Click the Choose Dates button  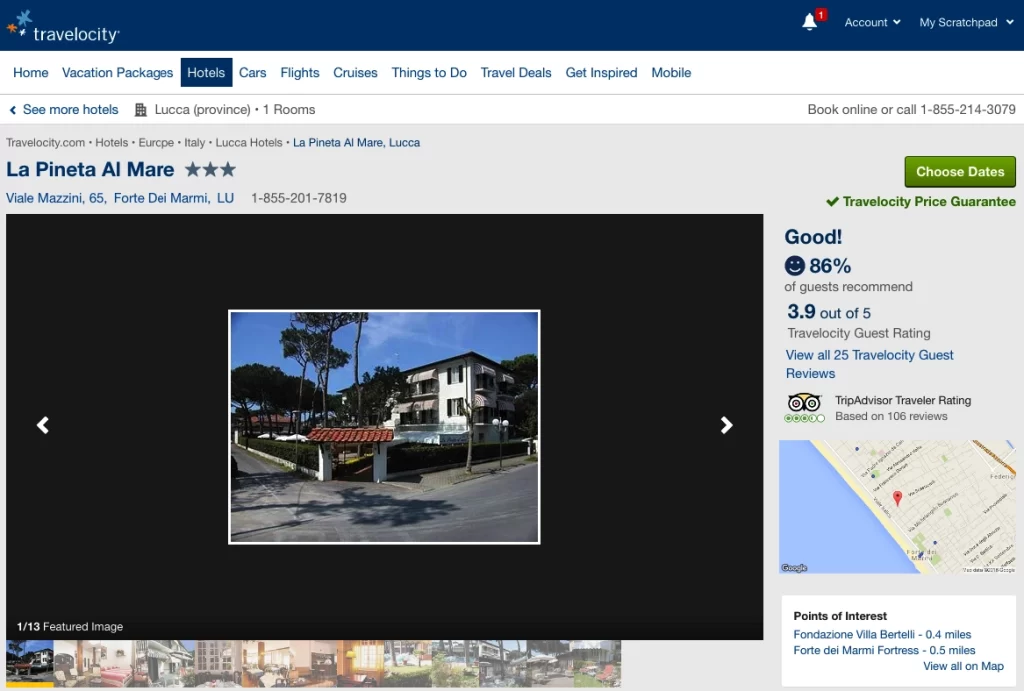click(960, 172)
